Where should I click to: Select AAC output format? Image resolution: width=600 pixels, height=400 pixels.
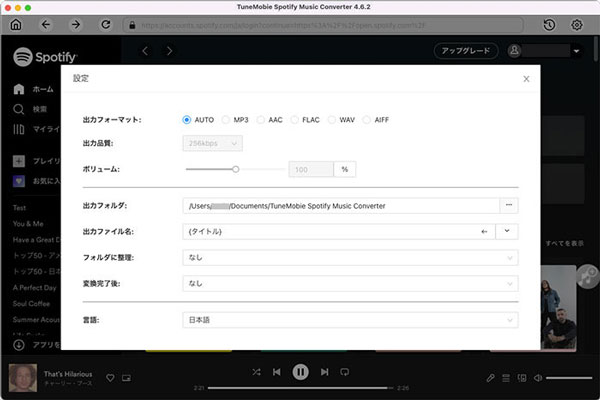point(261,120)
